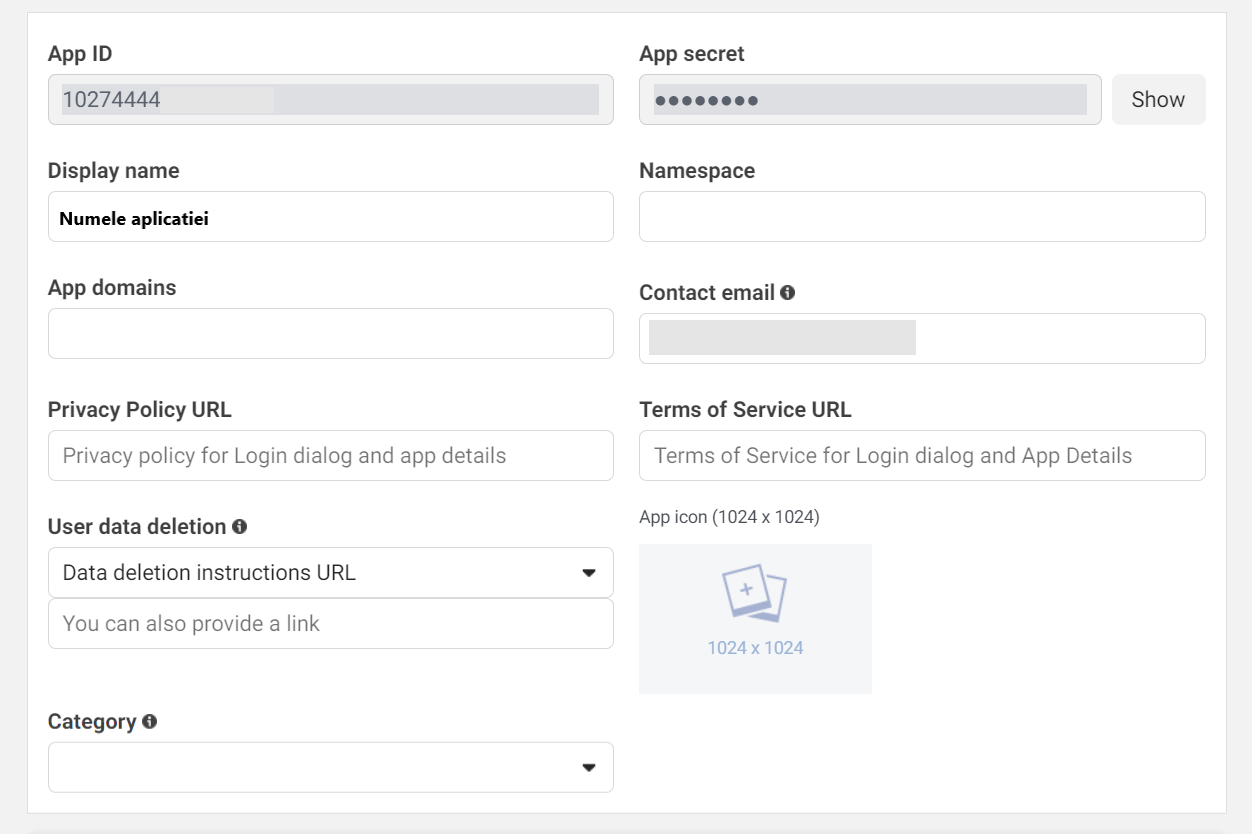The width and height of the screenshot is (1252, 834).
Task: Upload an image via the app icon placeholder
Action: [x=755, y=618]
